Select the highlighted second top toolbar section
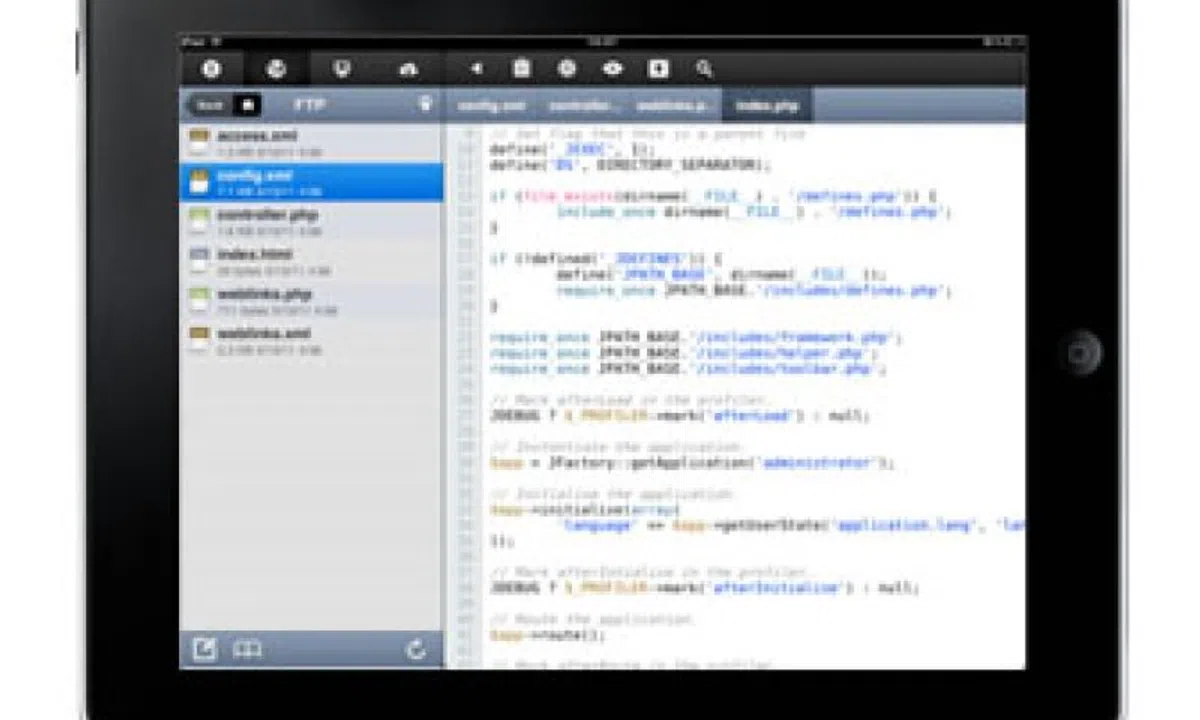Viewport: 1200px width, 720px height. (x=276, y=69)
